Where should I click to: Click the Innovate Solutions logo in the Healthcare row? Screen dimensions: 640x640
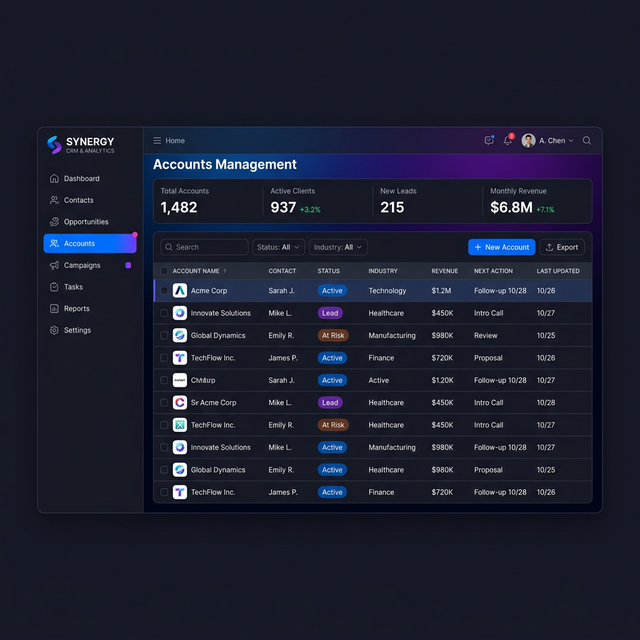(180, 313)
